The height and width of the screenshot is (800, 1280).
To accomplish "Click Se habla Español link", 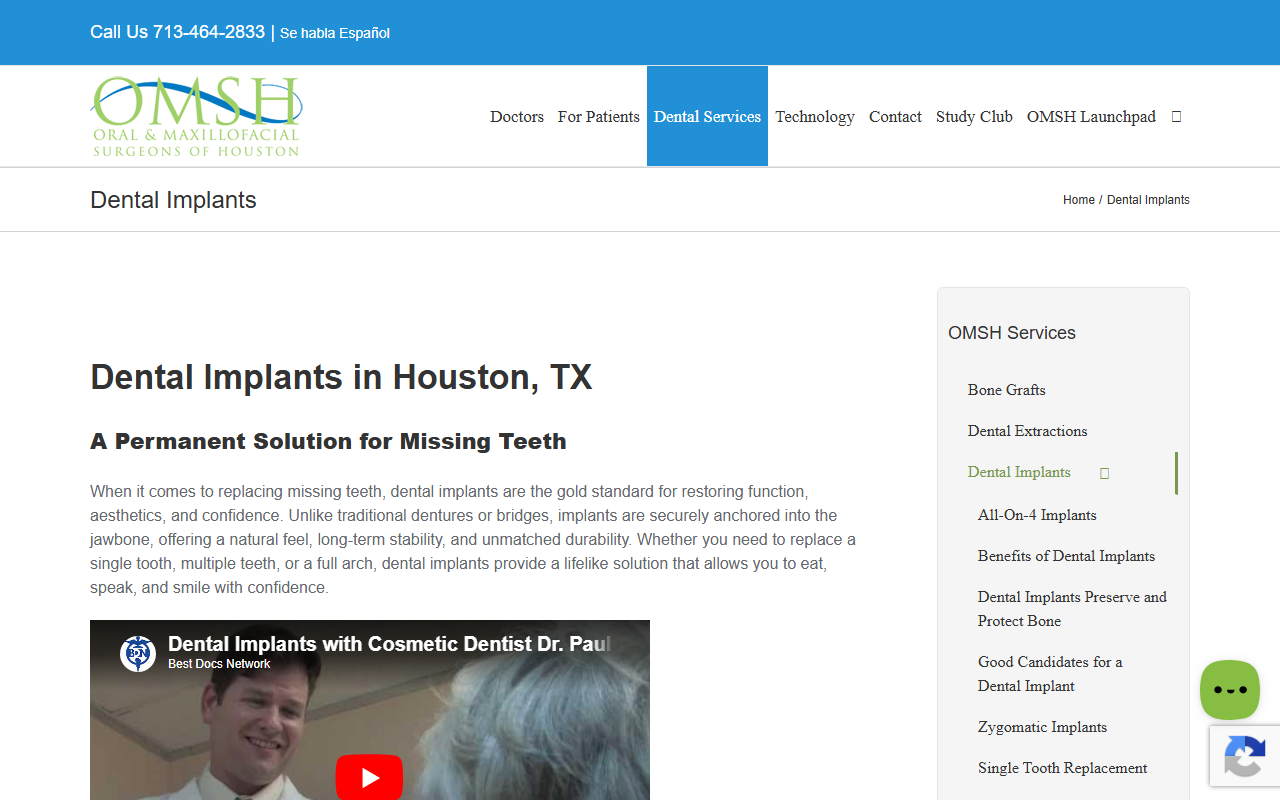I will 335,33.
